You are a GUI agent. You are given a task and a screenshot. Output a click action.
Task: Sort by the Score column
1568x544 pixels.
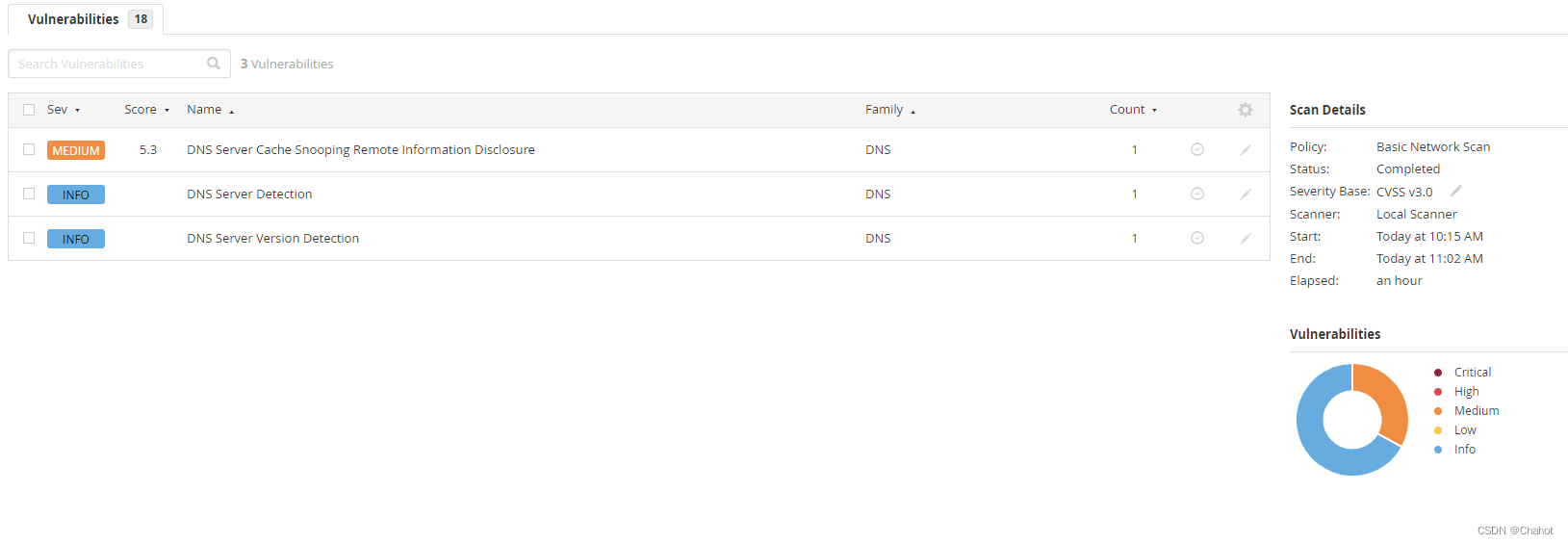146,110
